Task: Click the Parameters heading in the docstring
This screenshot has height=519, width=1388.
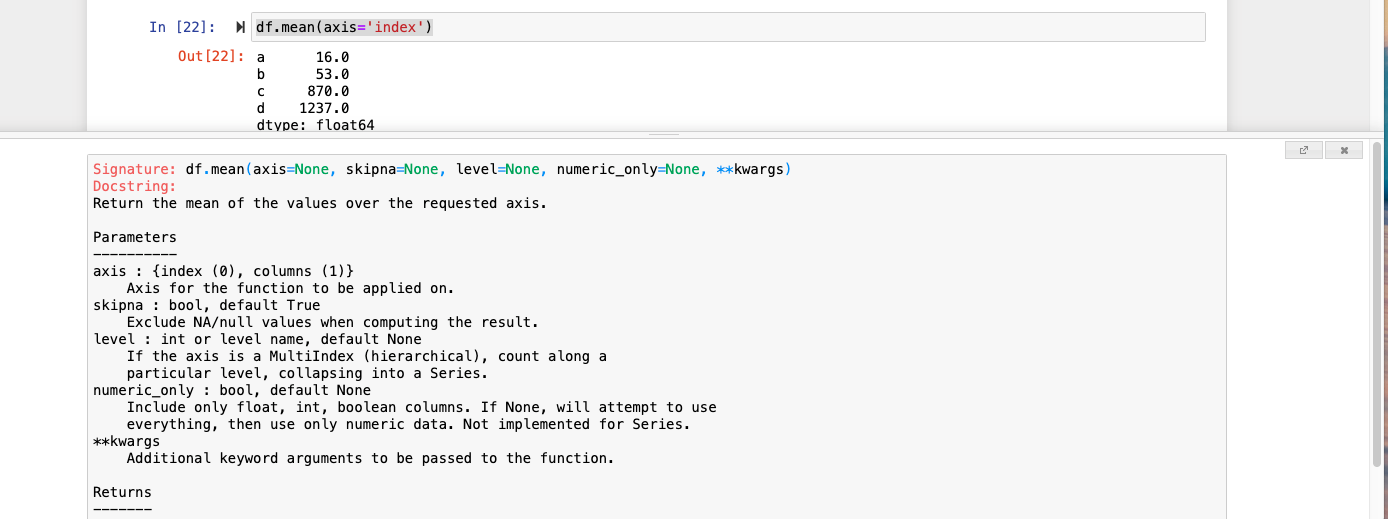Action: (x=134, y=237)
